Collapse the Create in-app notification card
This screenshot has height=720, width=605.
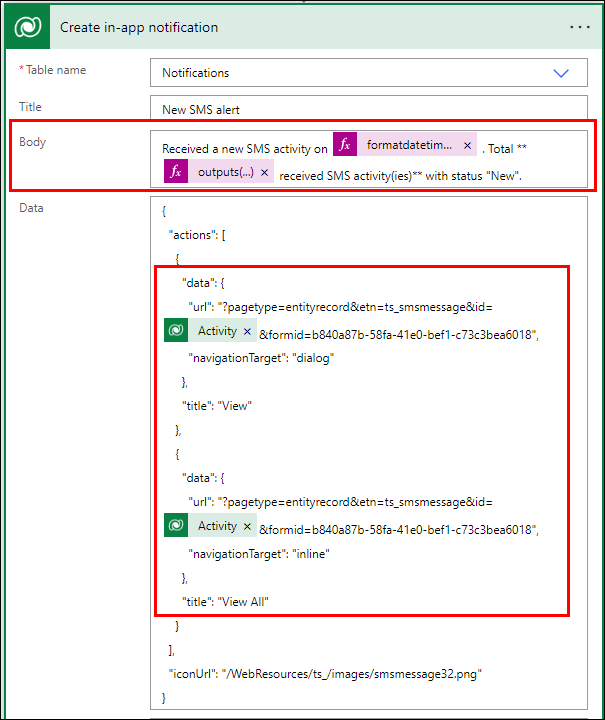pyautogui.click(x=300, y=28)
